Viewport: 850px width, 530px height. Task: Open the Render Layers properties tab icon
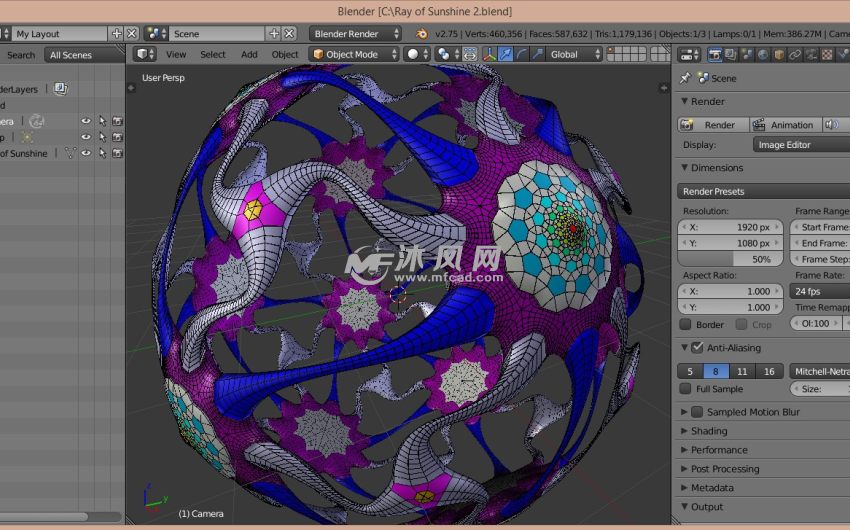tap(731, 54)
